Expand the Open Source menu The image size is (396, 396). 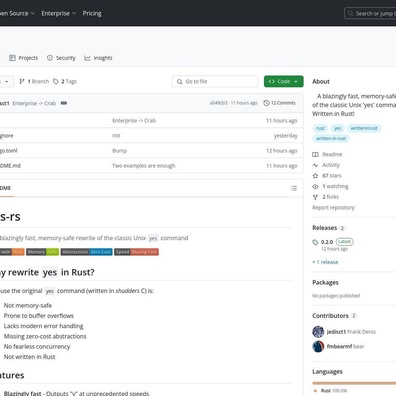pyautogui.click(x=17, y=13)
